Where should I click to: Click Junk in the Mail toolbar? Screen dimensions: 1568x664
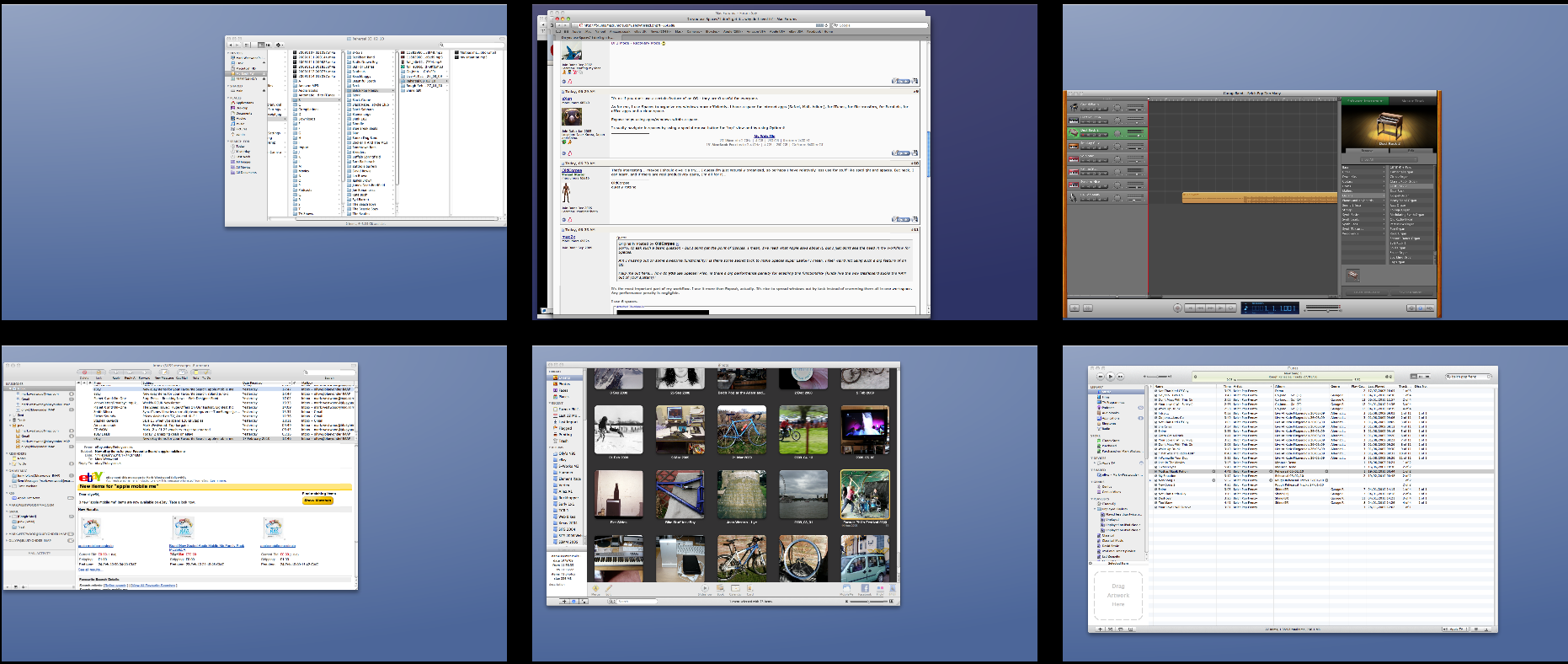99,372
